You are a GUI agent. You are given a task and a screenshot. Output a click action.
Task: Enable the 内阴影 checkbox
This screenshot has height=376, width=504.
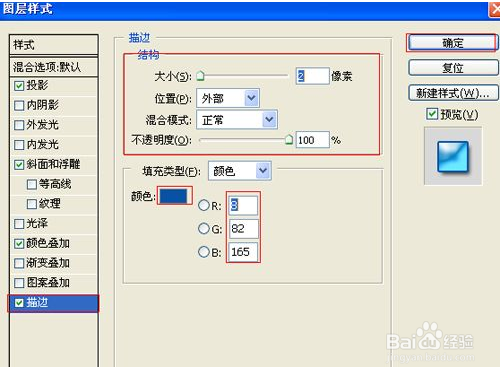19,105
